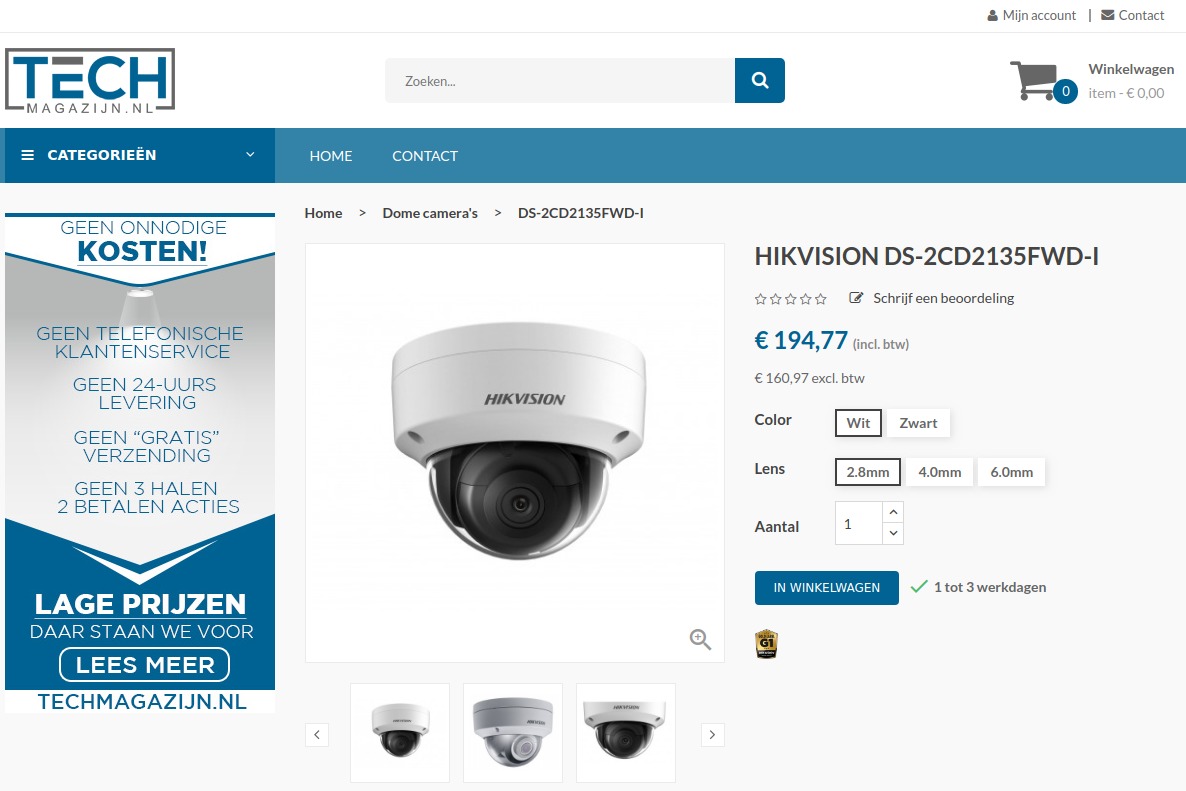This screenshot has width=1186, height=791.
Task: Select the Zwart color option
Action: tap(918, 423)
